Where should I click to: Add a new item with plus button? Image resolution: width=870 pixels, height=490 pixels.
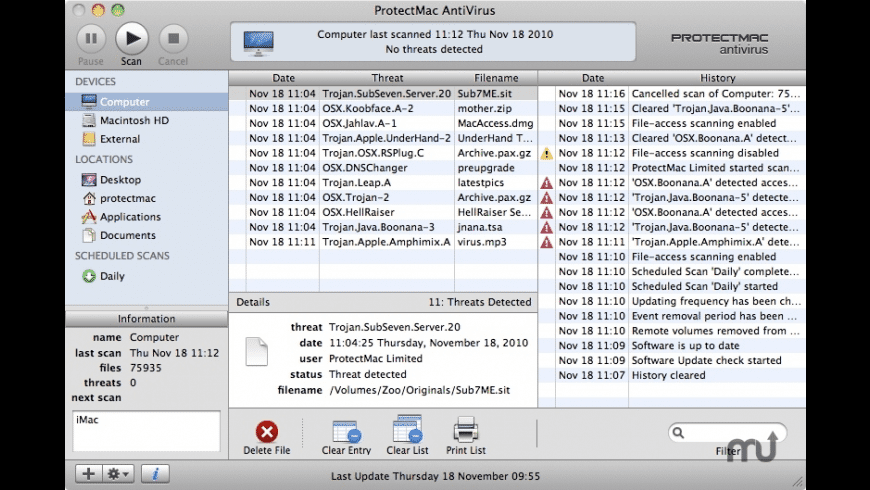click(89, 473)
